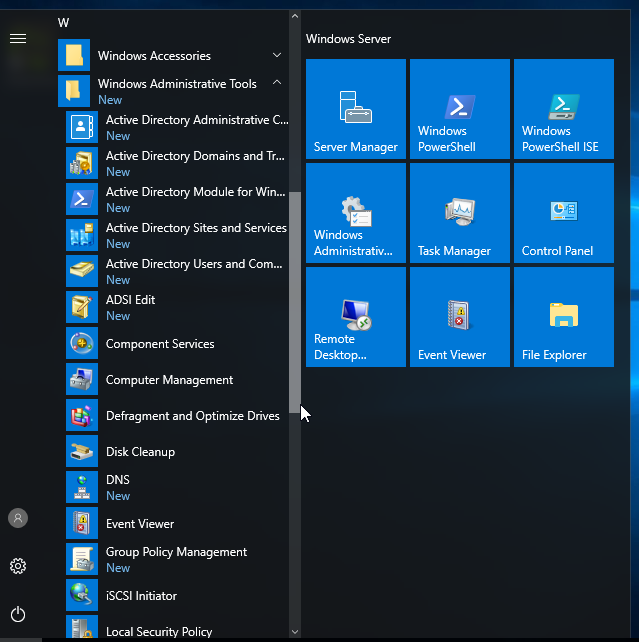Viewport: 639px width, 642px height.
Task: Click the Disk Cleanup icon
Action: [82, 451]
